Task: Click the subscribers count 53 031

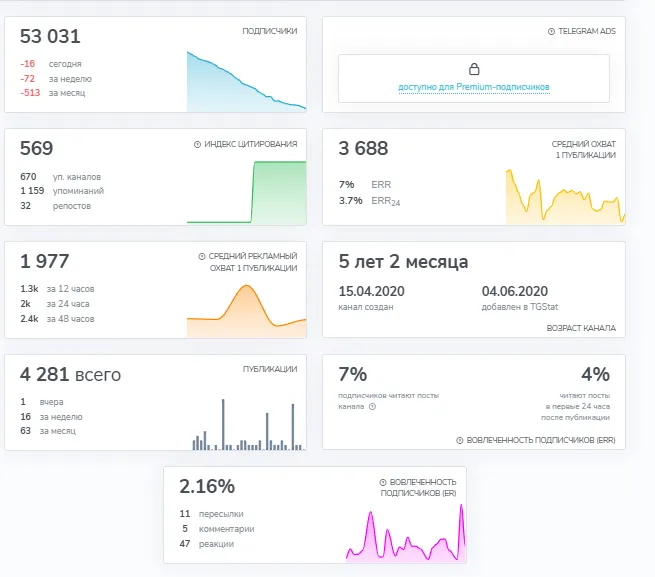Action: pos(50,36)
